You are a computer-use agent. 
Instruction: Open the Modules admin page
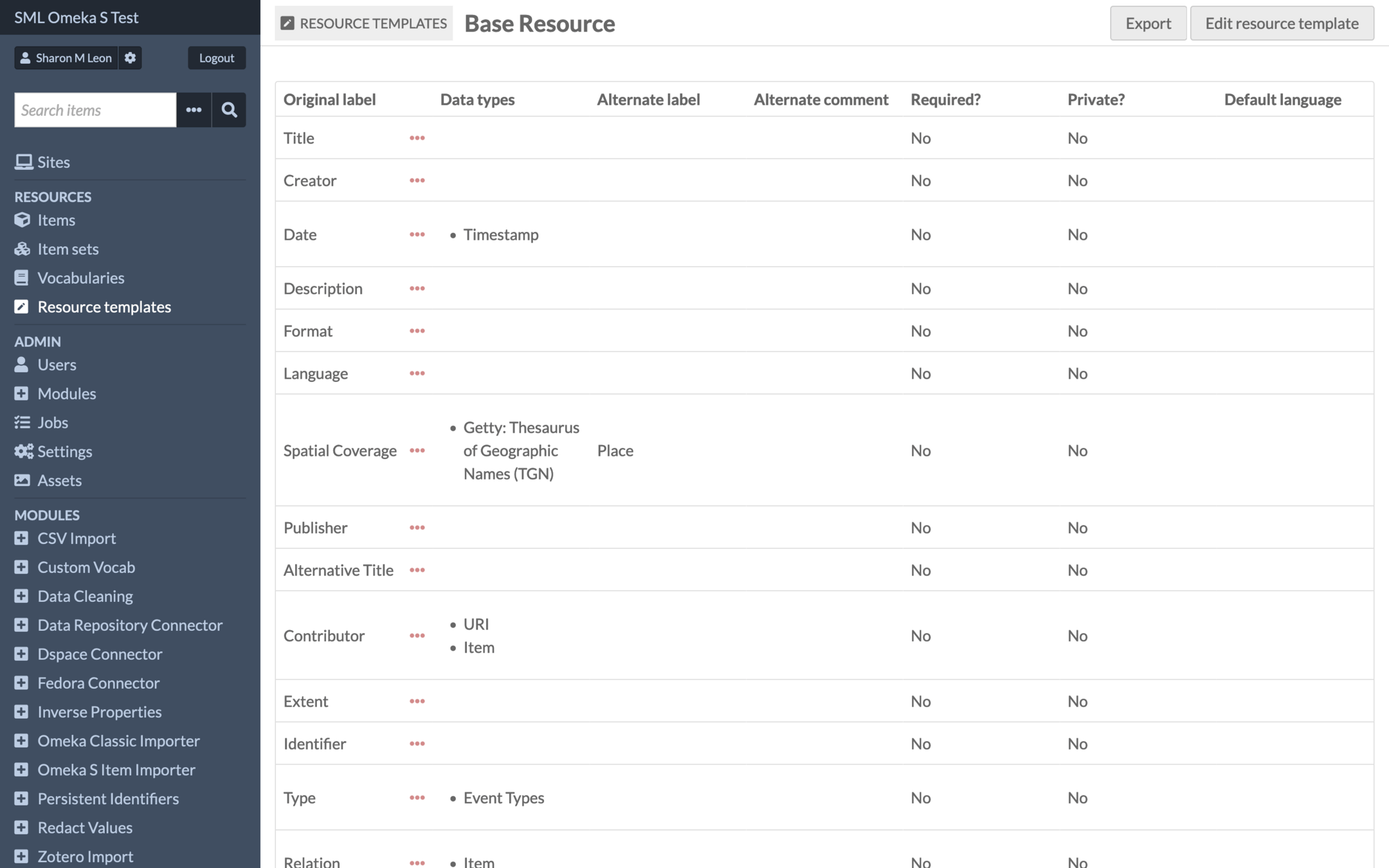point(66,393)
